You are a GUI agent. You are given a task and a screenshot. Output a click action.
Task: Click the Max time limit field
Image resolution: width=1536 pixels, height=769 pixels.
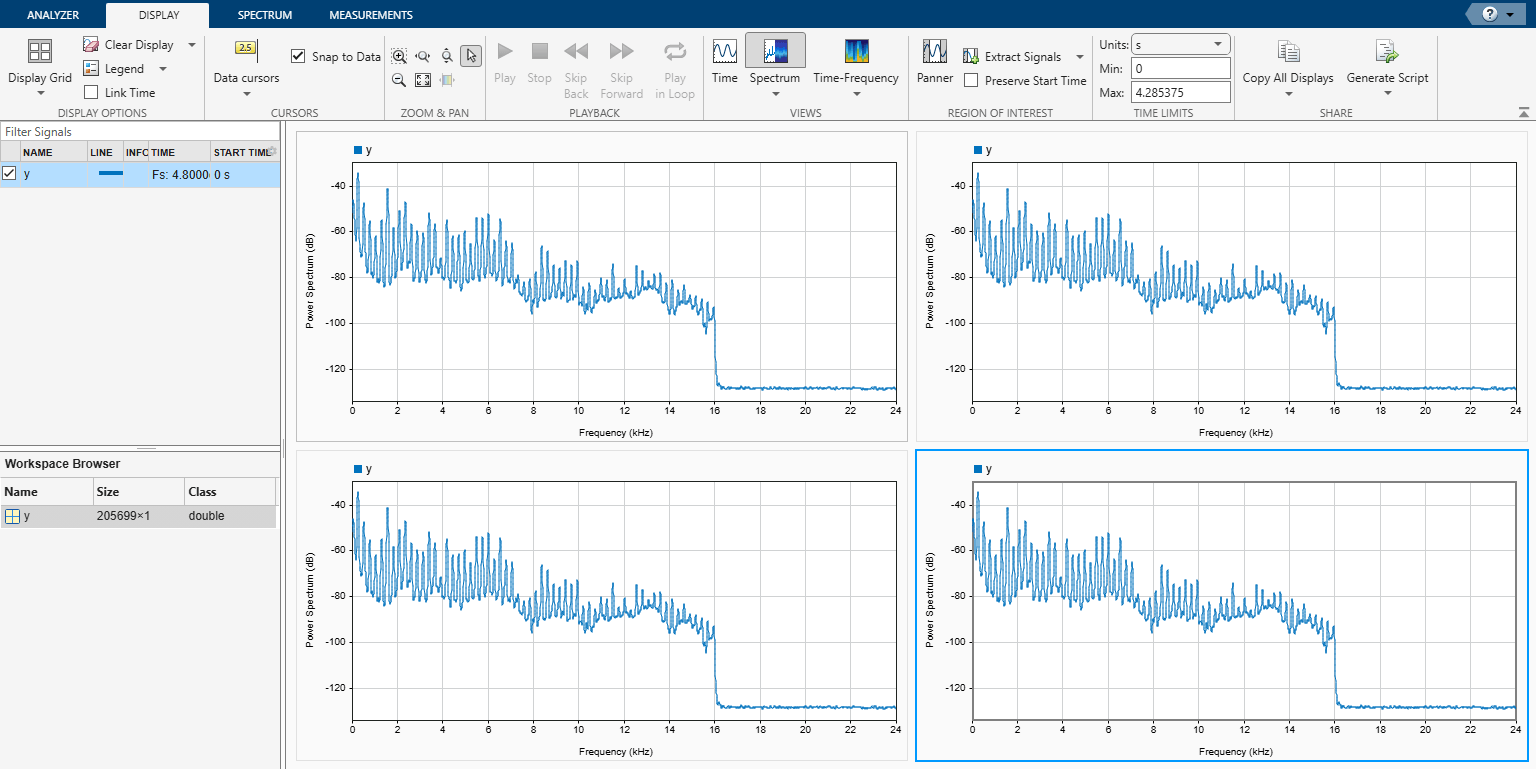[1180, 92]
